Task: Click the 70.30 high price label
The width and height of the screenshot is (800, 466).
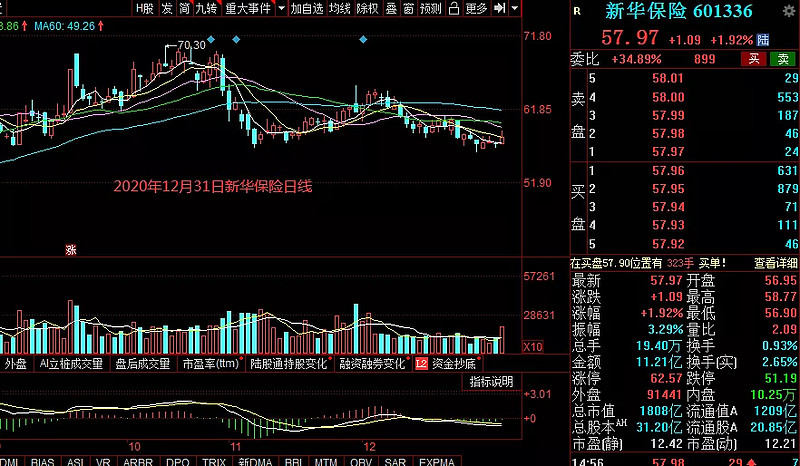Action: tap(191, 45)
